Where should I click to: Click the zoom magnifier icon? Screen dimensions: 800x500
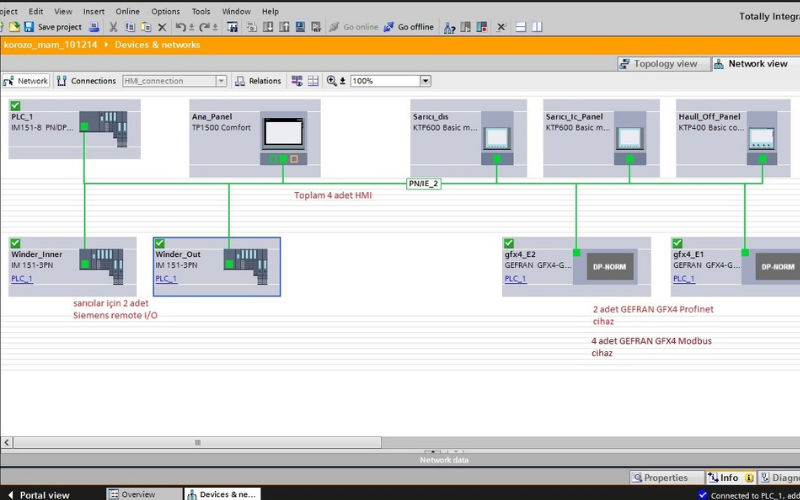332,81
